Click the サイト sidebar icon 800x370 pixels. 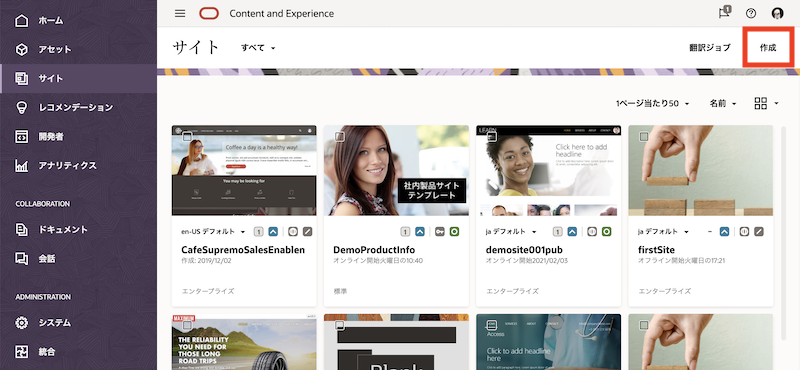point(22,79)
